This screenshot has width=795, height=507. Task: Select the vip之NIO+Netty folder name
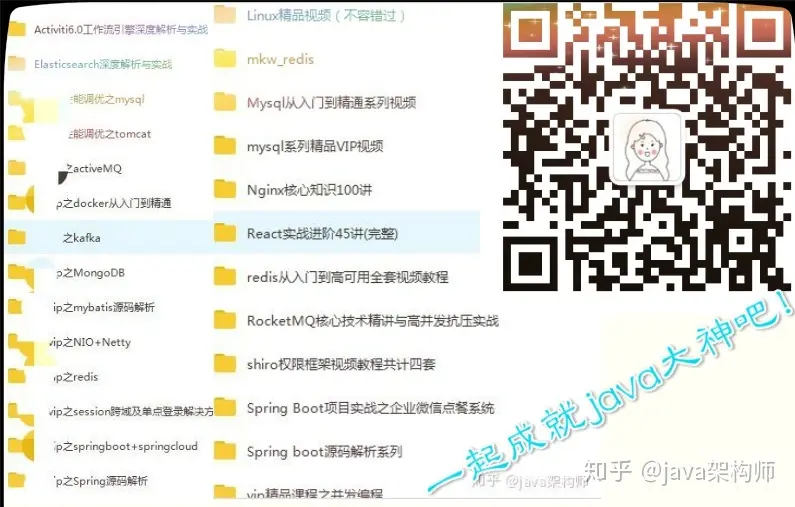[x=90, y=343]
